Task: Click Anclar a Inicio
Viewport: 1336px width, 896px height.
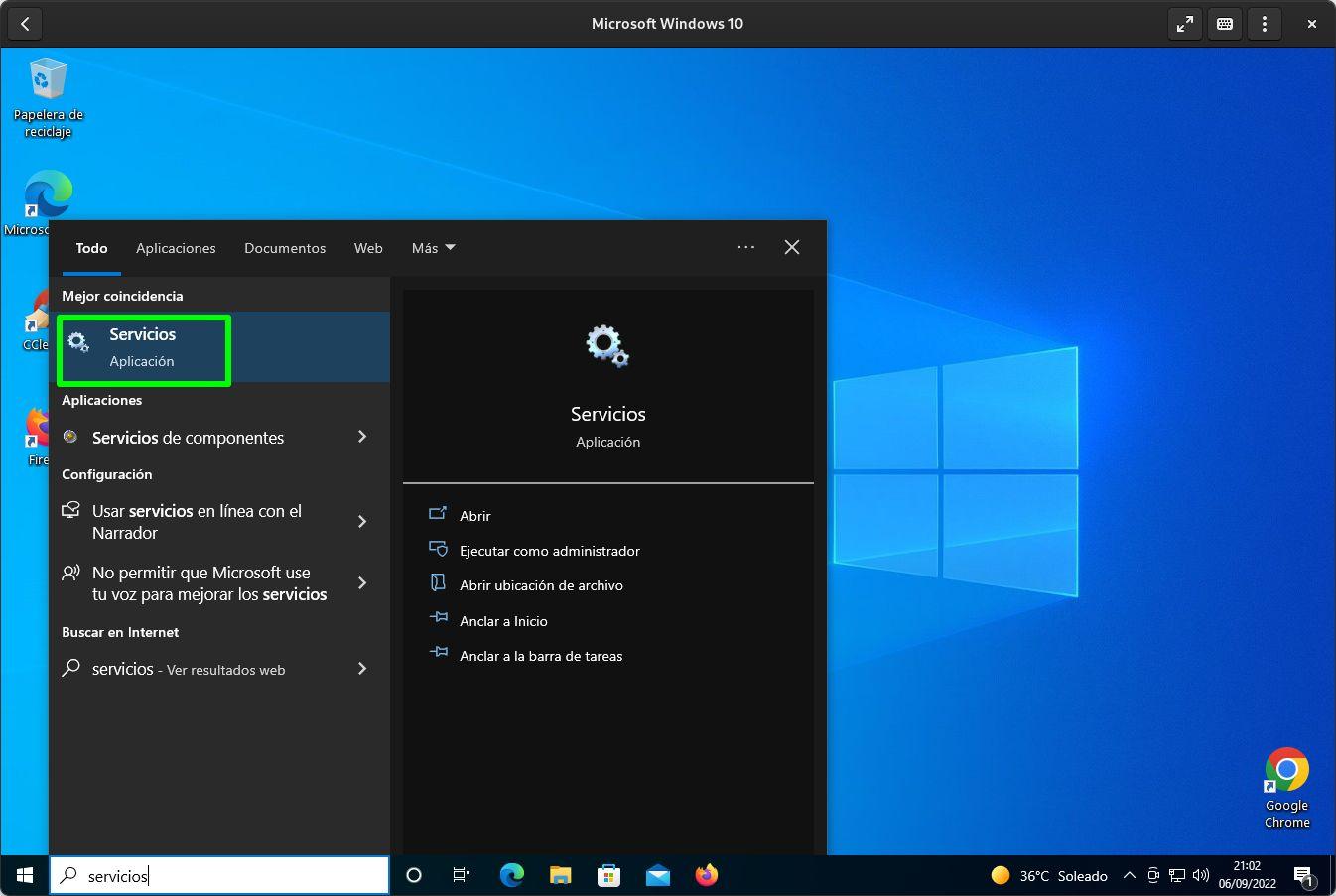Action: pyautogui.click(x=503, y=621)
